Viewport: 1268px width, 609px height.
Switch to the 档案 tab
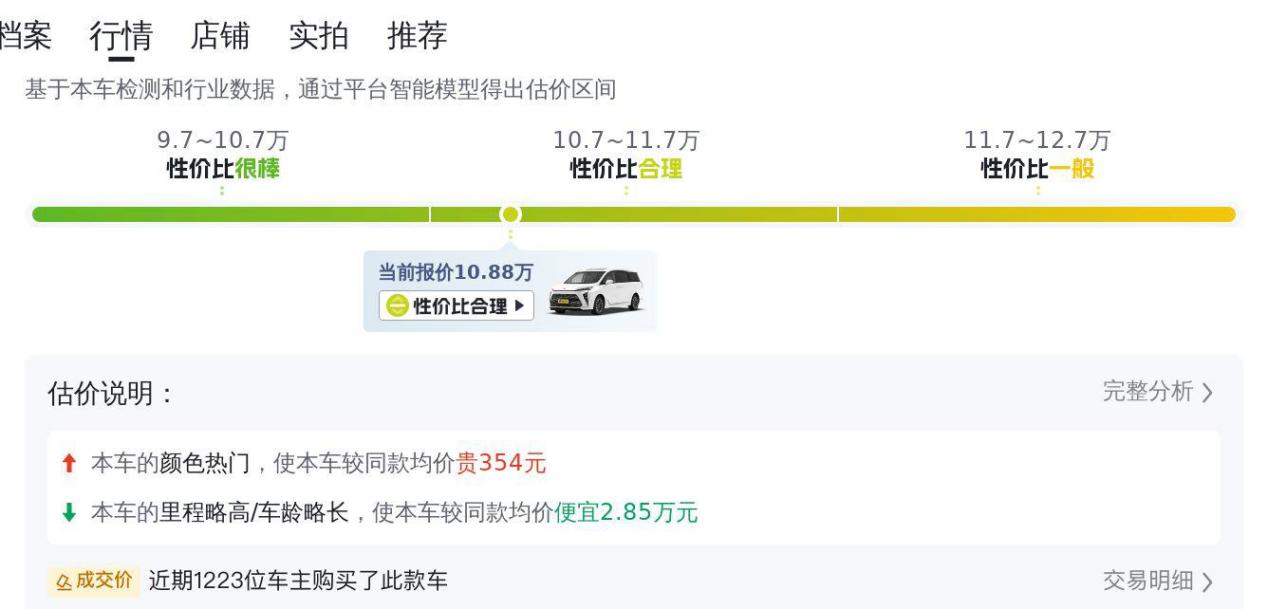(24, 36)
